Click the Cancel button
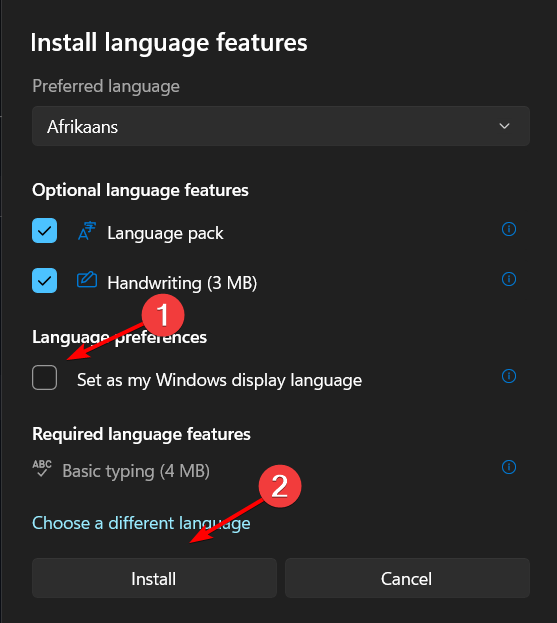Viewport: 557px width, 623px height. (407, 578)
